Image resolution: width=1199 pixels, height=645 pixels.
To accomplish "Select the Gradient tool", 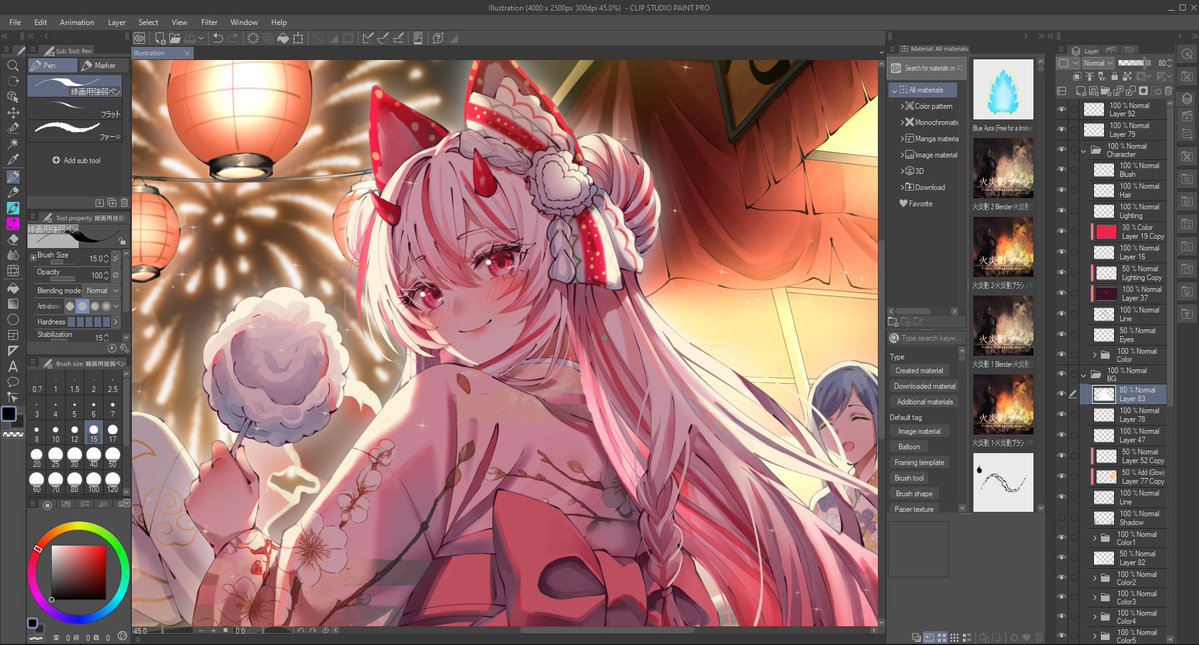I will click(x=13, y=303).
